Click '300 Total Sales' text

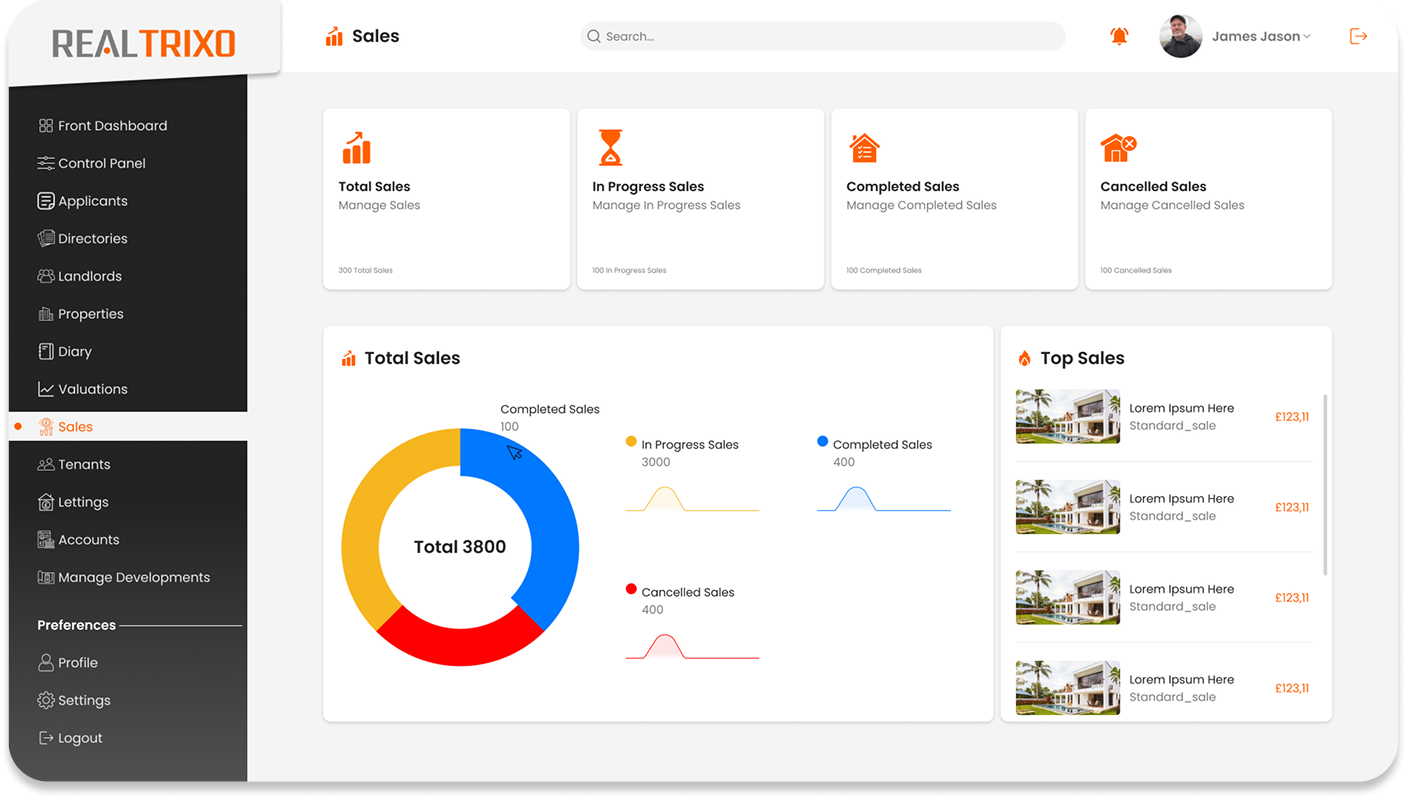tap(365, 270)
